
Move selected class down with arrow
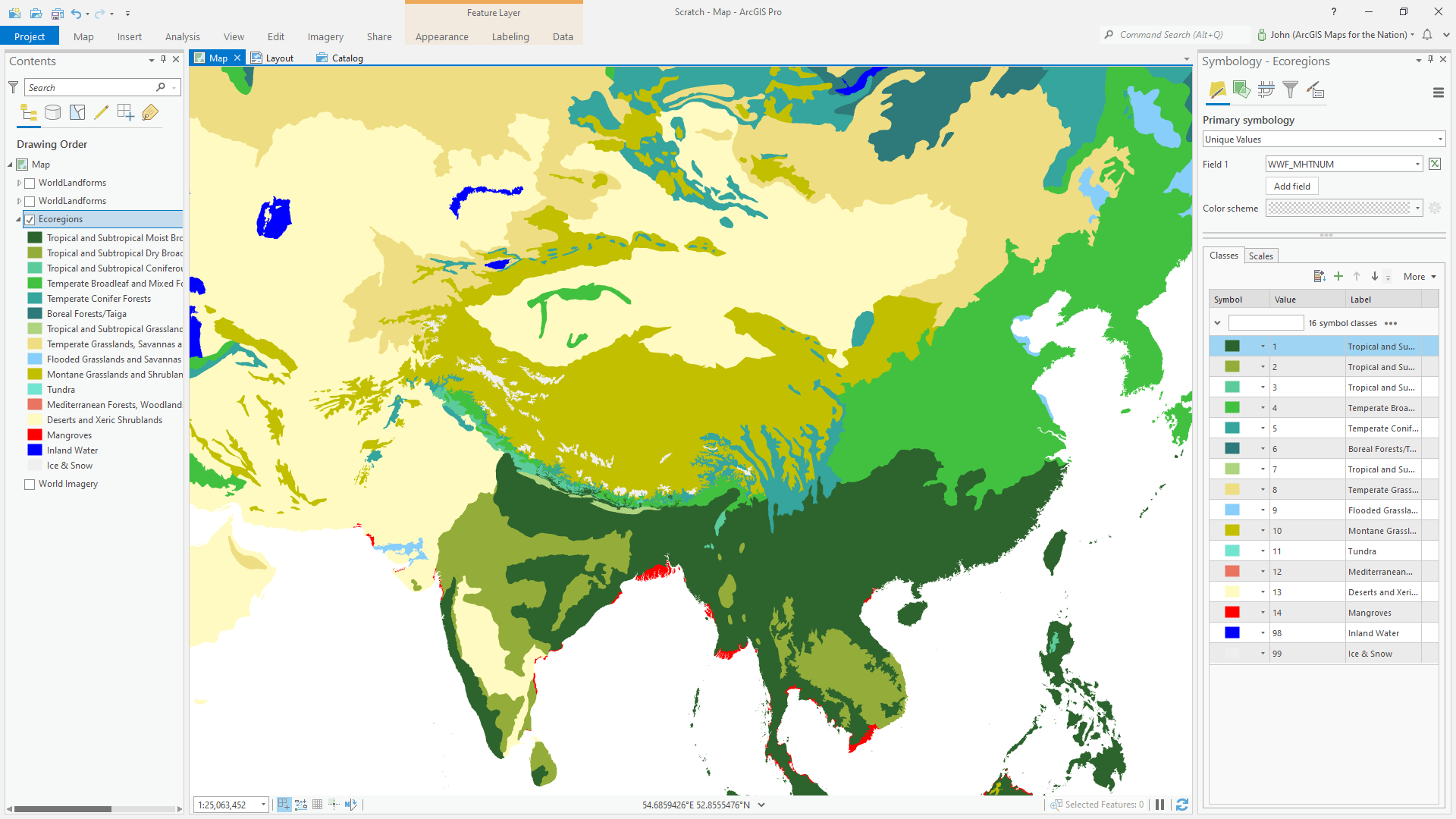point(1375,277)
